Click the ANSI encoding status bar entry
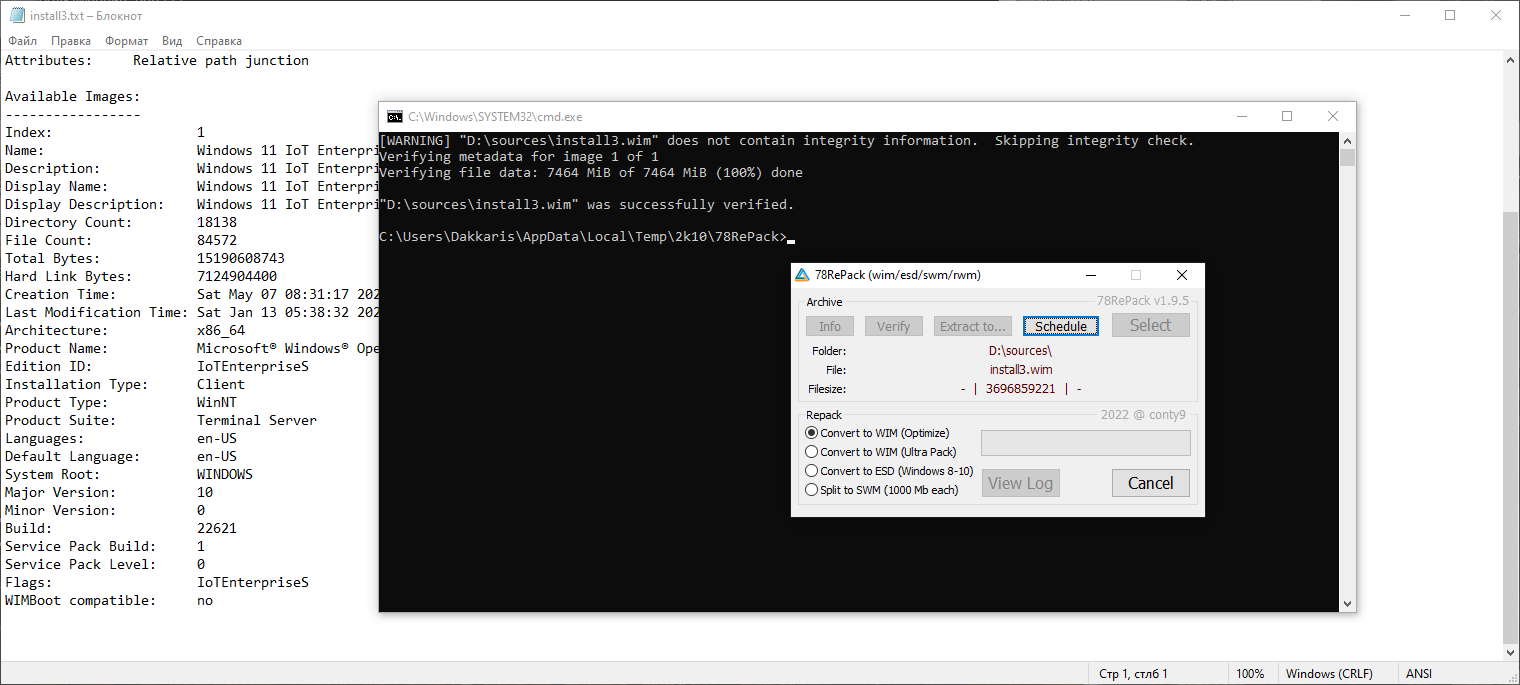 click(x=1418, y=674)
